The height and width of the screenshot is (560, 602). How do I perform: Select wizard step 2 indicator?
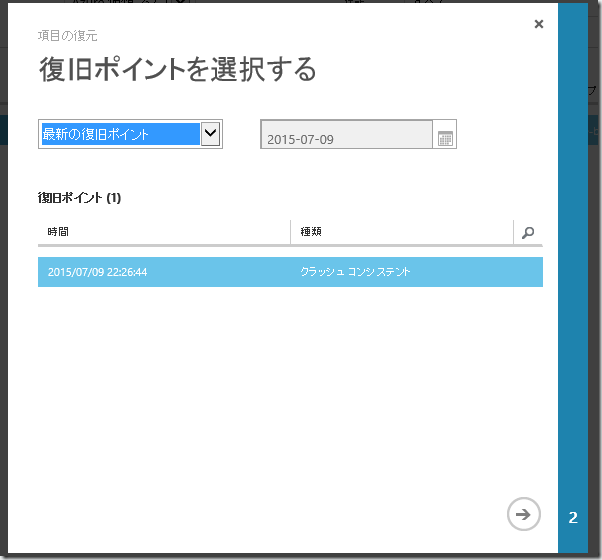click(573, 518)
